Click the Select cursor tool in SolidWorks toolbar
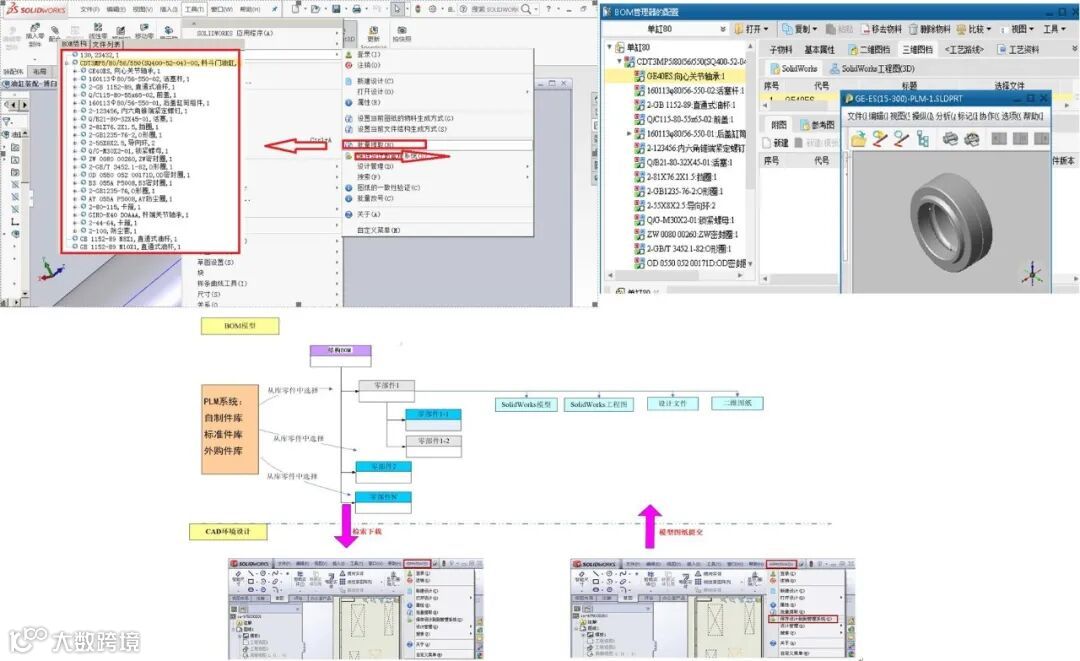Viewport: 1080px width, 661px height. [397, 9]
